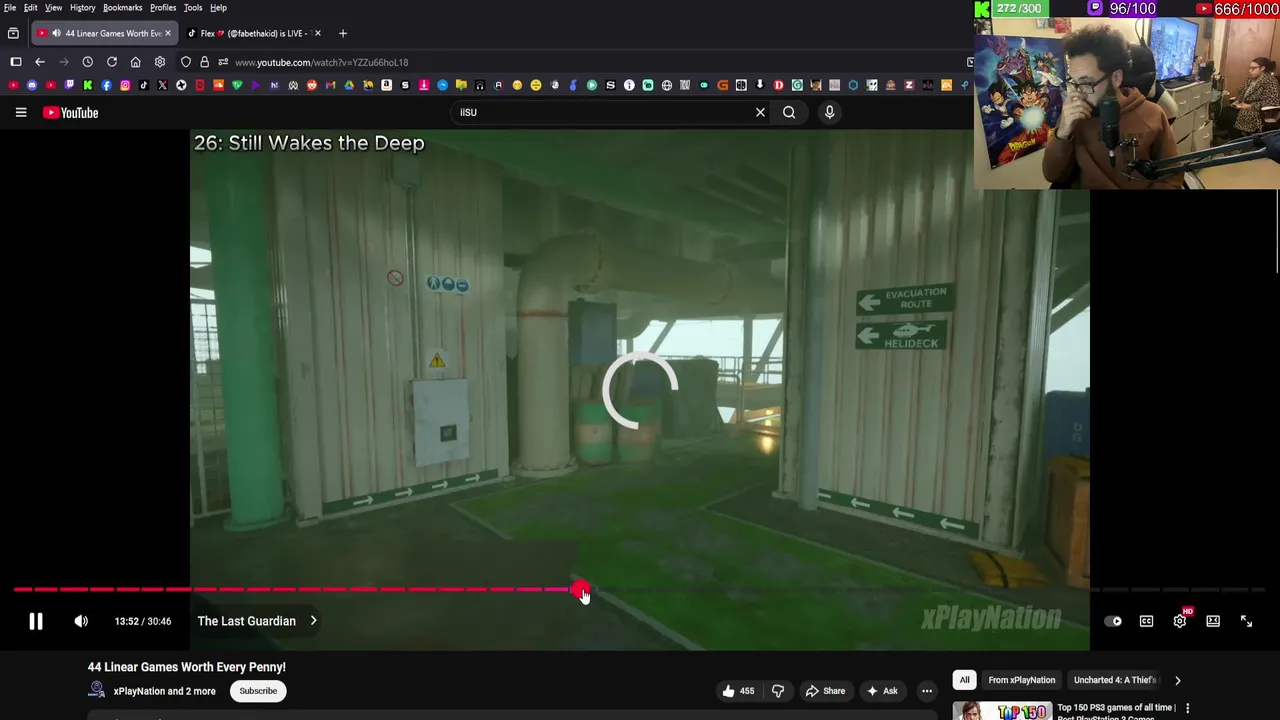Open the File menu
The height and width of the screenshot is (720, 1280).
[10, 8]
